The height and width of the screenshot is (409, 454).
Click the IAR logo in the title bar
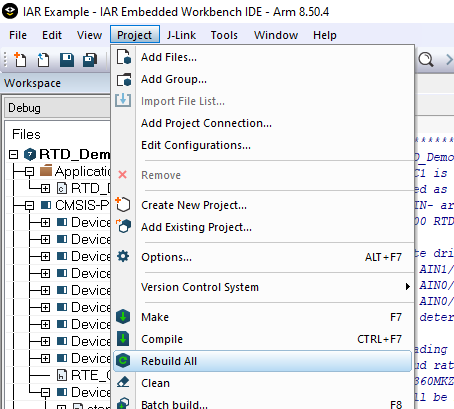(x=10, y=11)
